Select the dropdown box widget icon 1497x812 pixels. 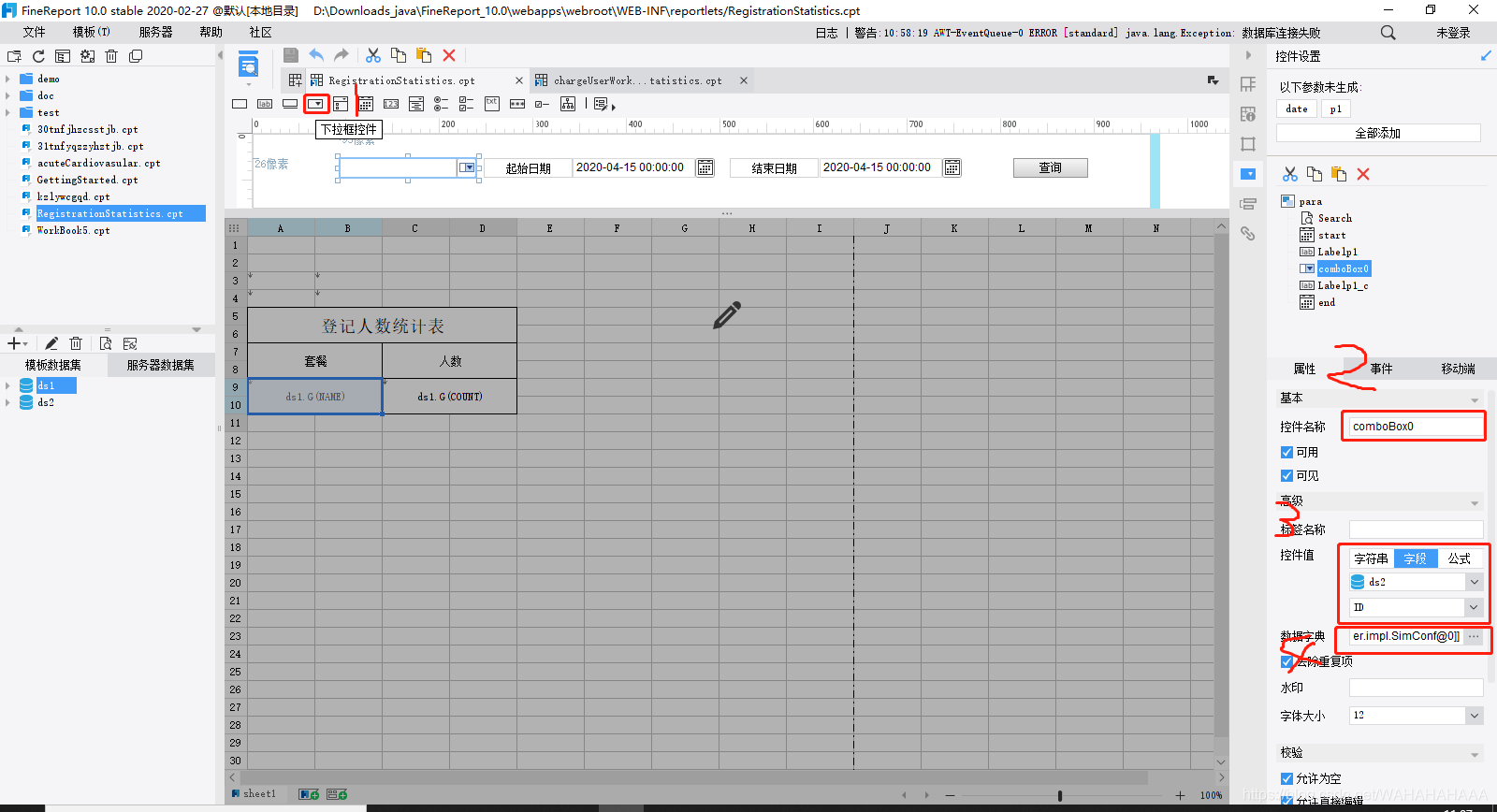316,104
